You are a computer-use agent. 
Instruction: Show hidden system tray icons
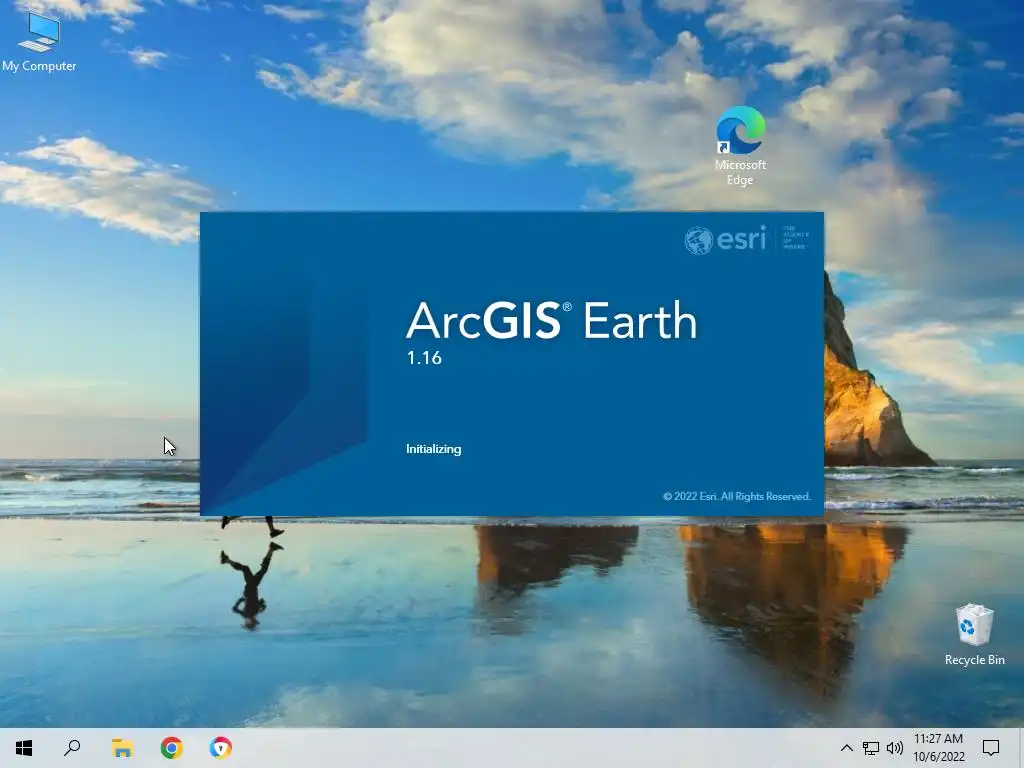point(846,748)
